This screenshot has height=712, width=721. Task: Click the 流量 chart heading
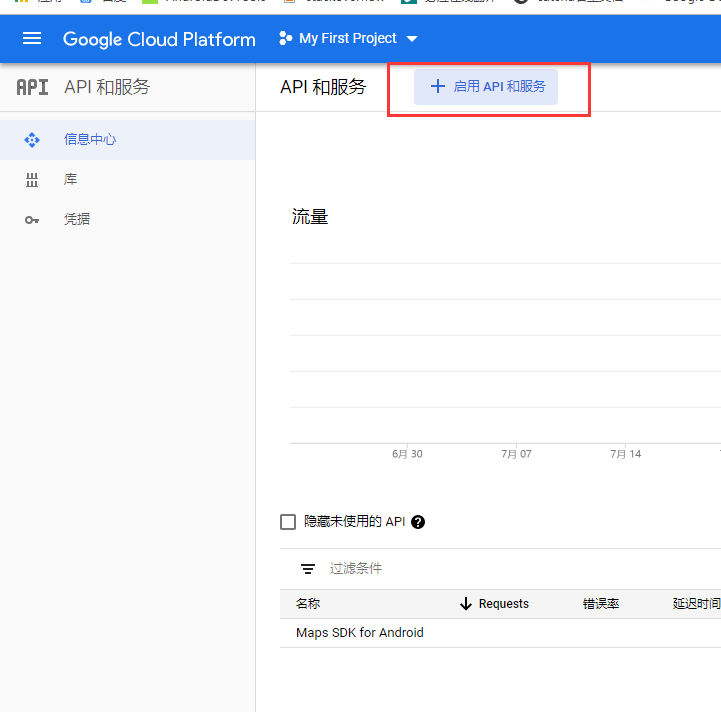pyautogui.click(x=310, y=217)
